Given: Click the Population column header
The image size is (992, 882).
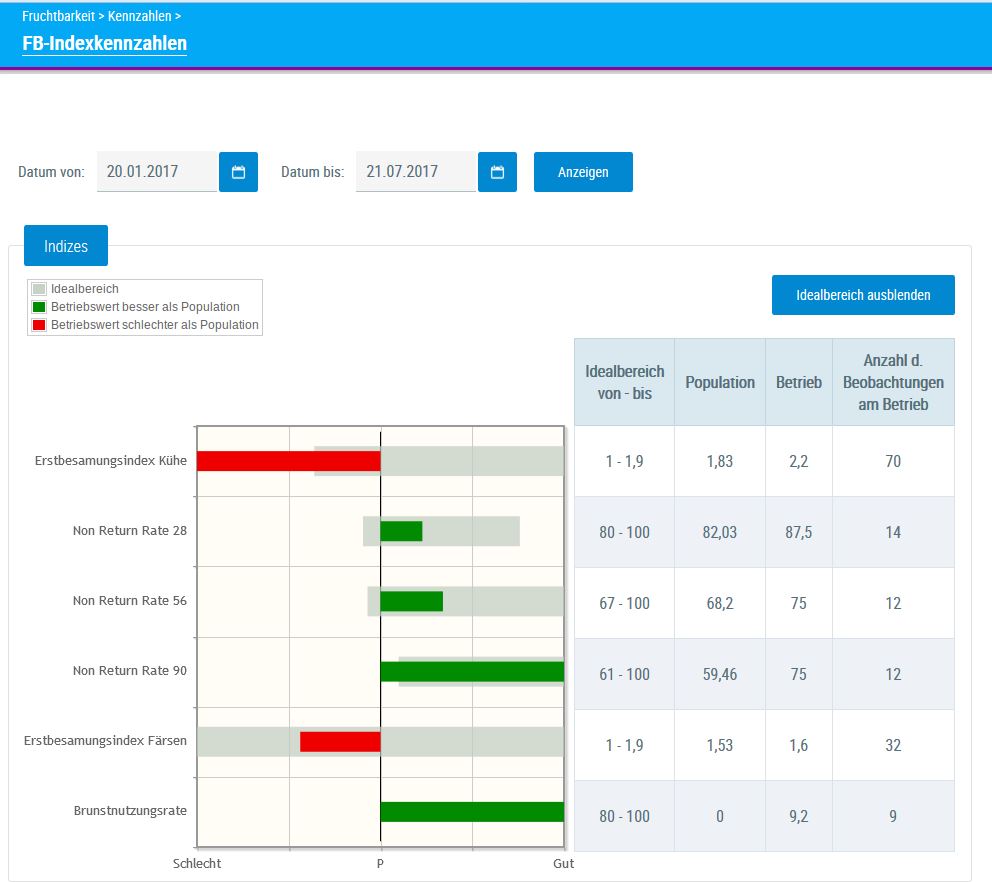Looking at the screenshot, I should (x=720, y=383).
